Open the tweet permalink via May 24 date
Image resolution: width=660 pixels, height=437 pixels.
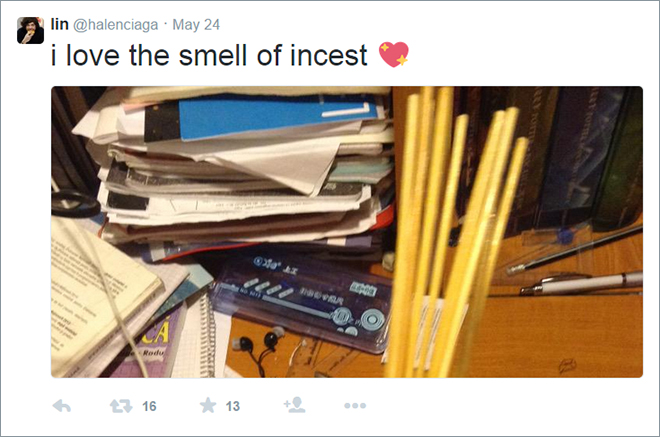(x=196, y=25)
